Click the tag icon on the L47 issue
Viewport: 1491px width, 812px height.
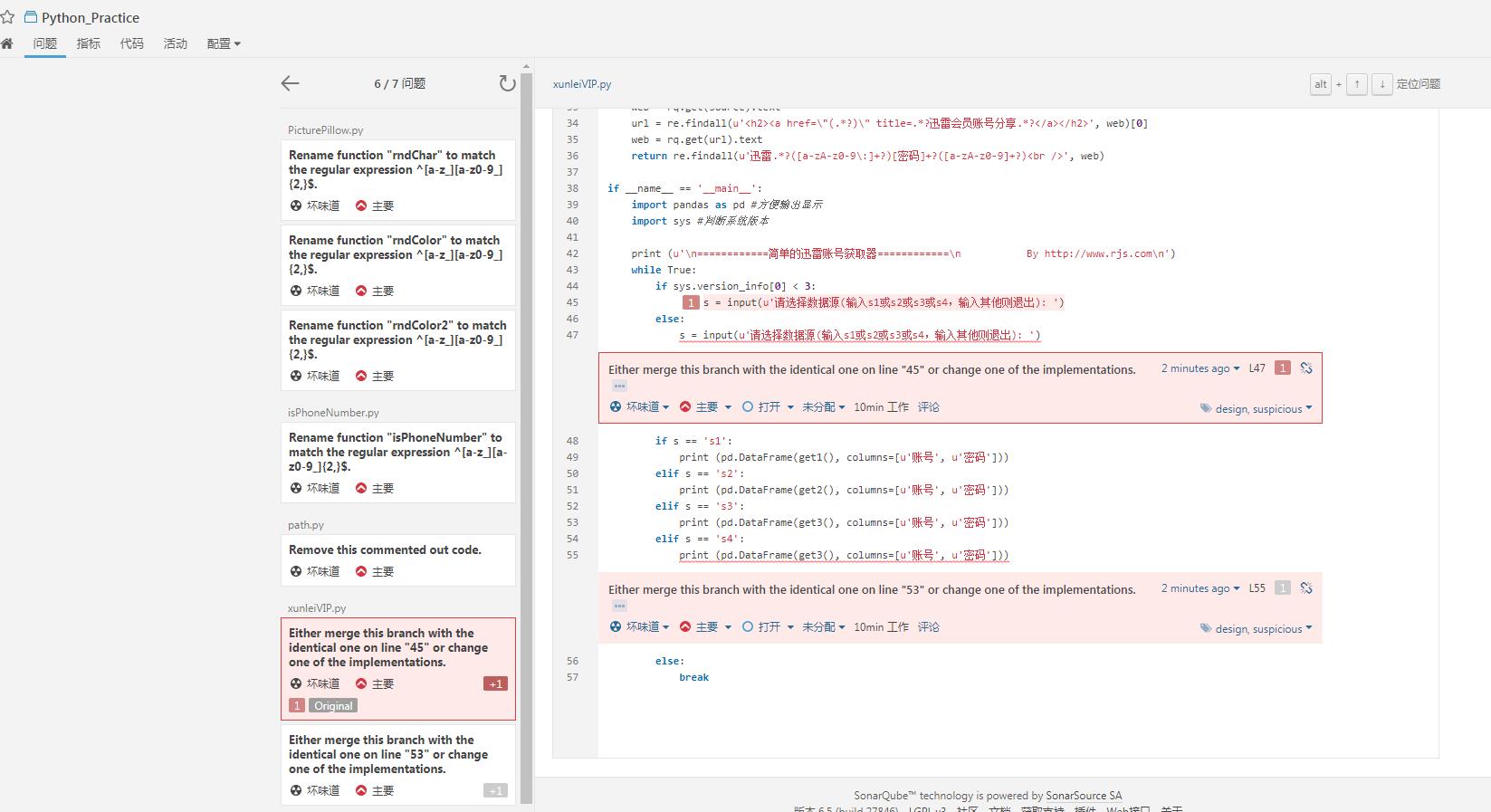1206,408
